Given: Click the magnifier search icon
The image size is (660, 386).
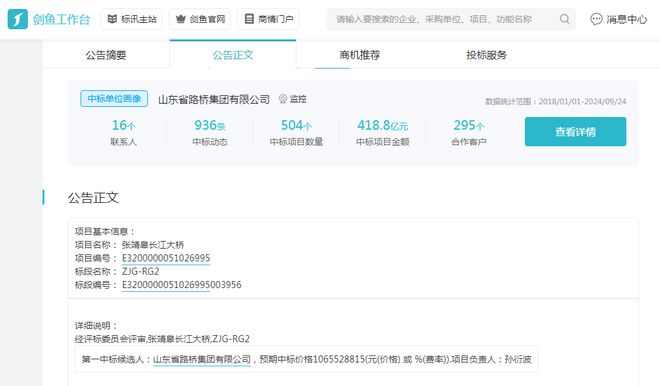Looking at the screenshot, I should pyautogui.click(x=565, y=19).
